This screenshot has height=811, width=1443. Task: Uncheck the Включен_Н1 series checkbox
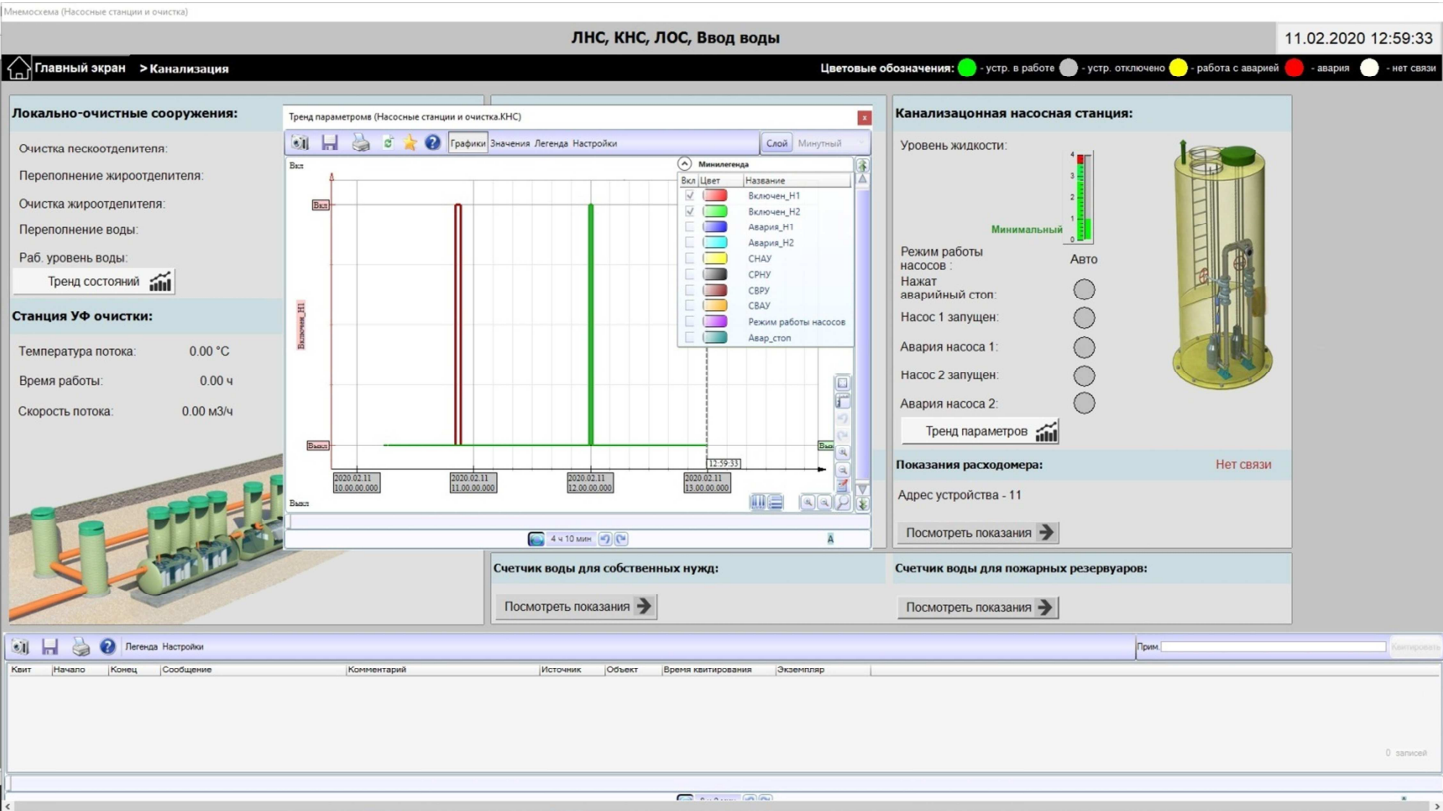pyautogui.click(x=689, y=196)
